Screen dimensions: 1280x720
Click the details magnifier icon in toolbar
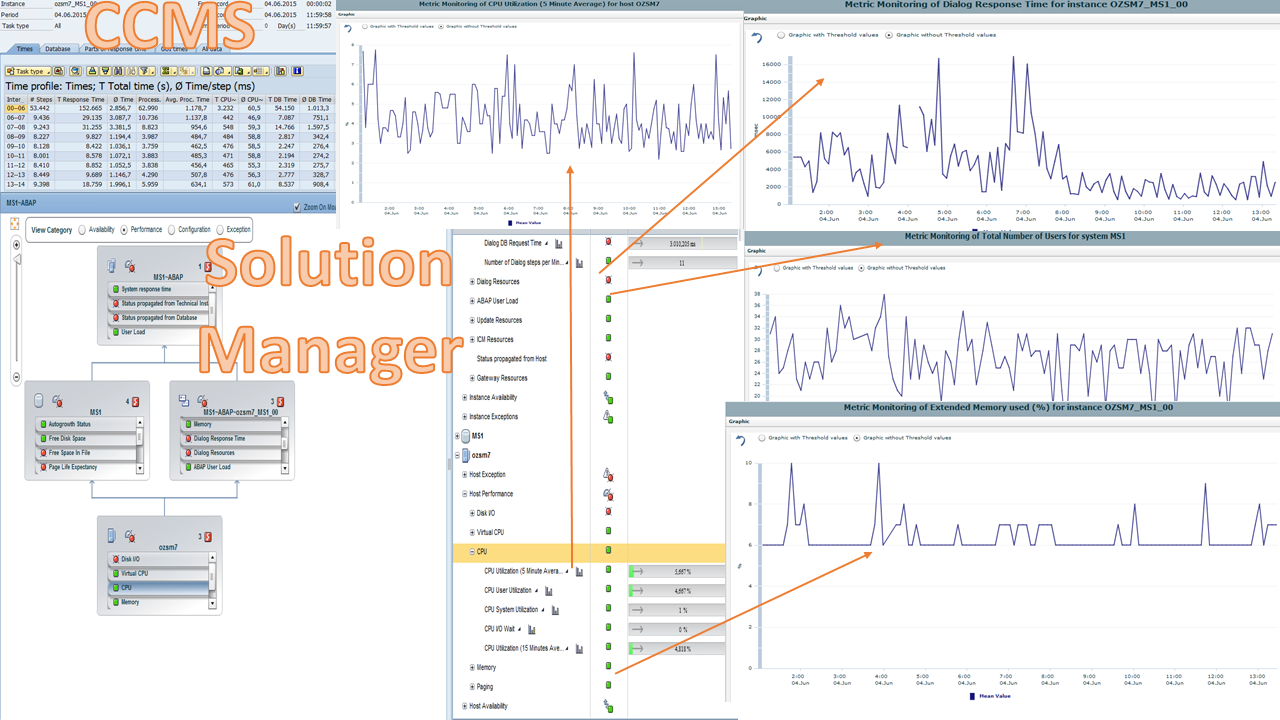pos(75,71)
